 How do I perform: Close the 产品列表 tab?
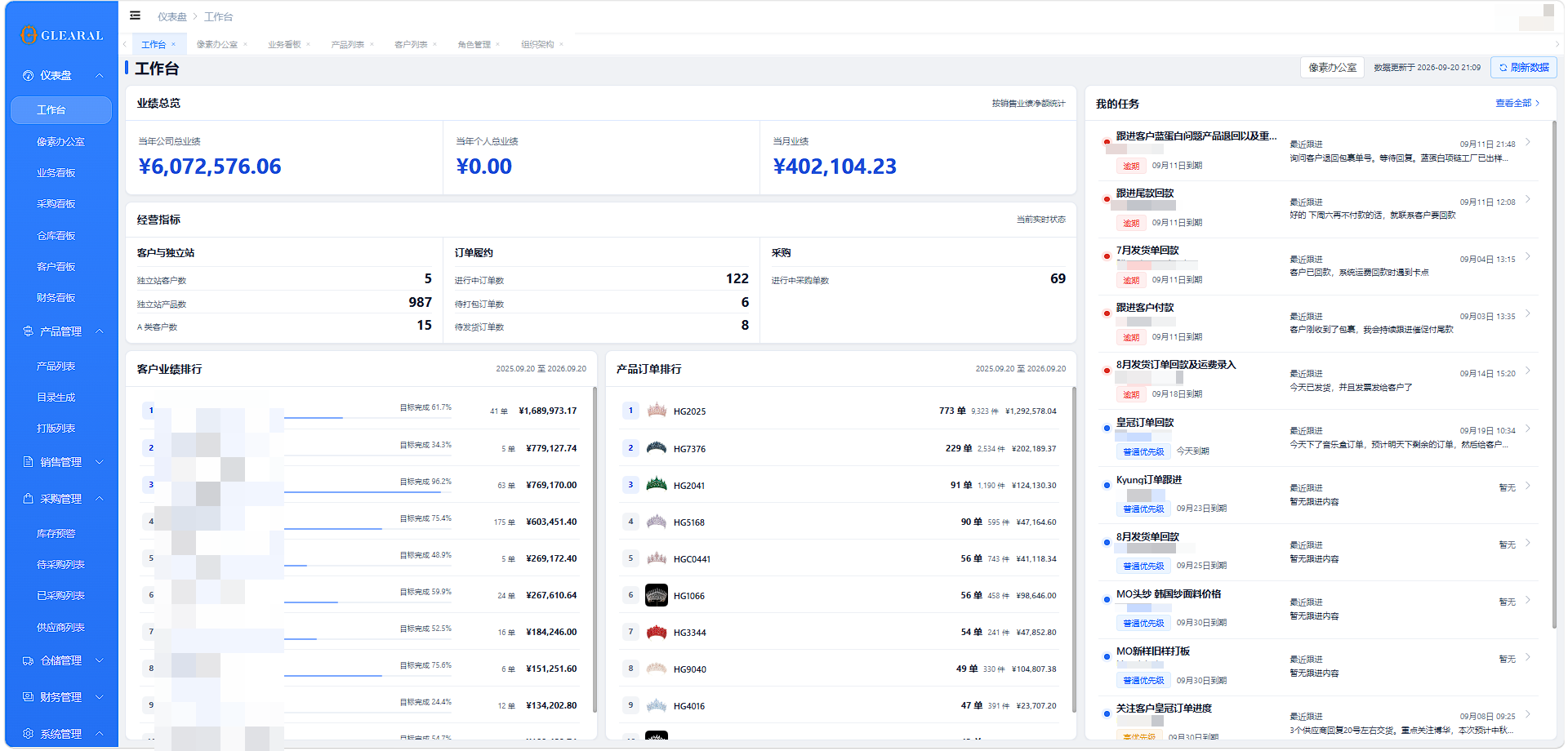point(372,45)
